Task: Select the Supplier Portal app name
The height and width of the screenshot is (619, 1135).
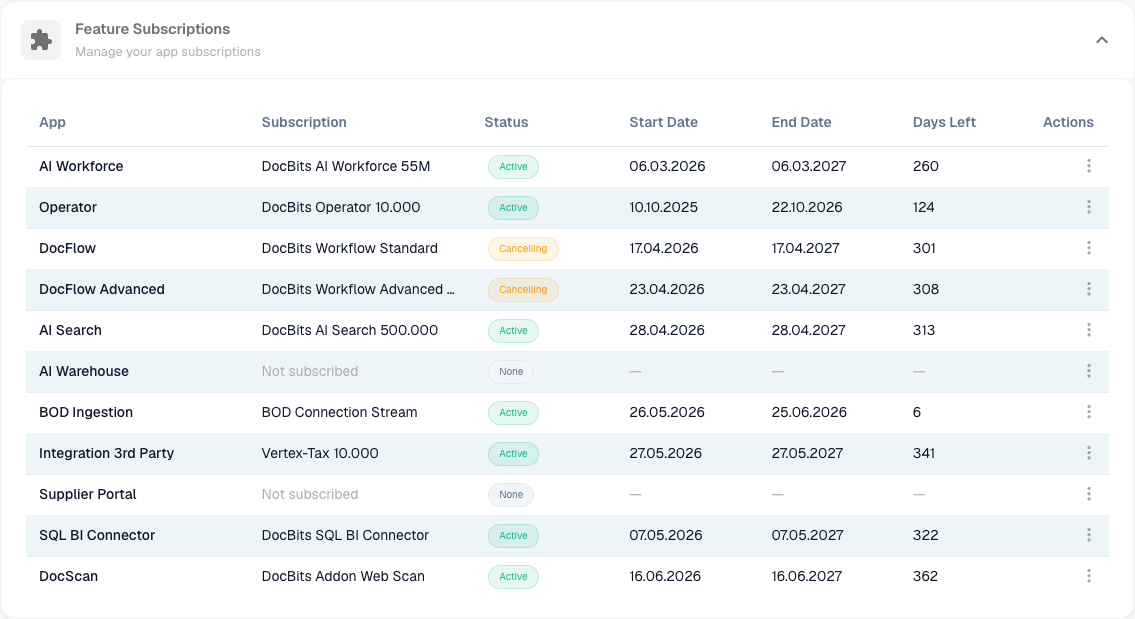Action: pos(88,494)
